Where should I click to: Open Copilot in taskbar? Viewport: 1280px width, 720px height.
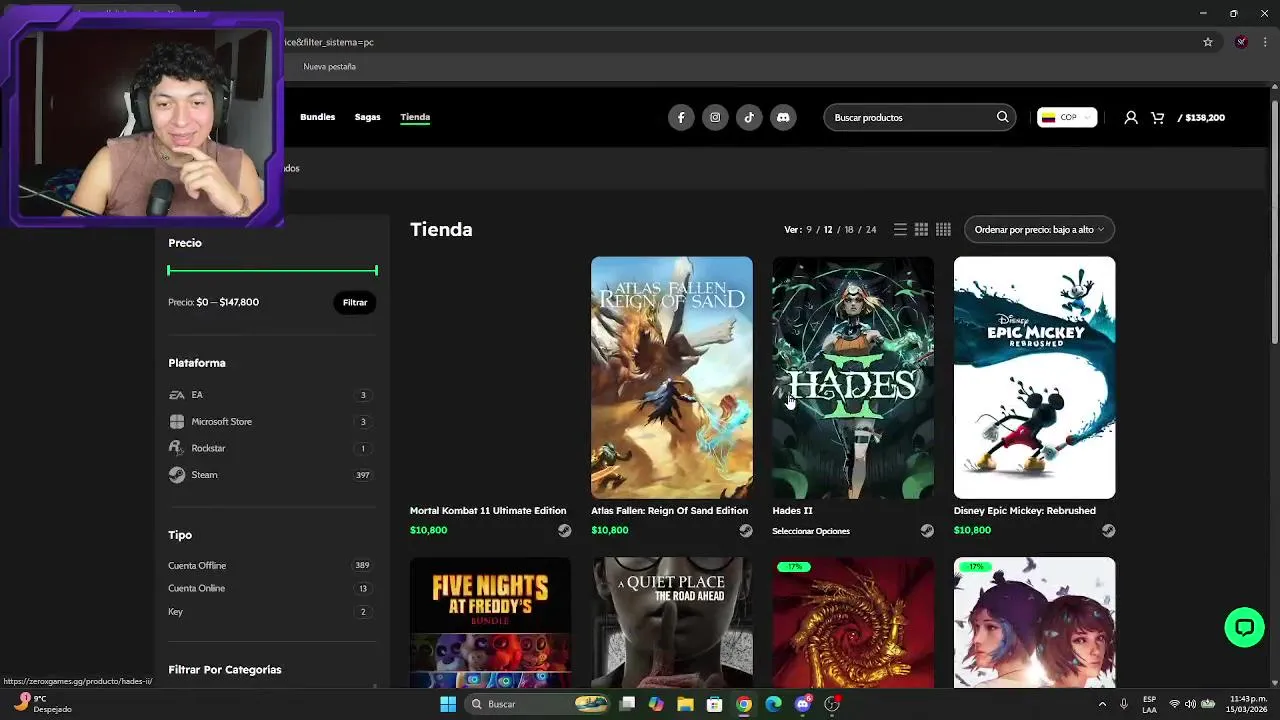pos(656,704)
